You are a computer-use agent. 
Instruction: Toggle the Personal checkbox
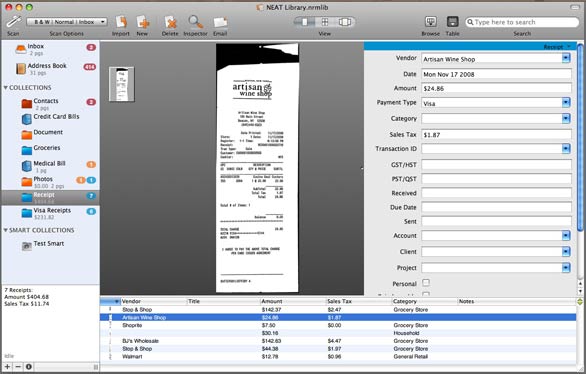tap(426, 282)
